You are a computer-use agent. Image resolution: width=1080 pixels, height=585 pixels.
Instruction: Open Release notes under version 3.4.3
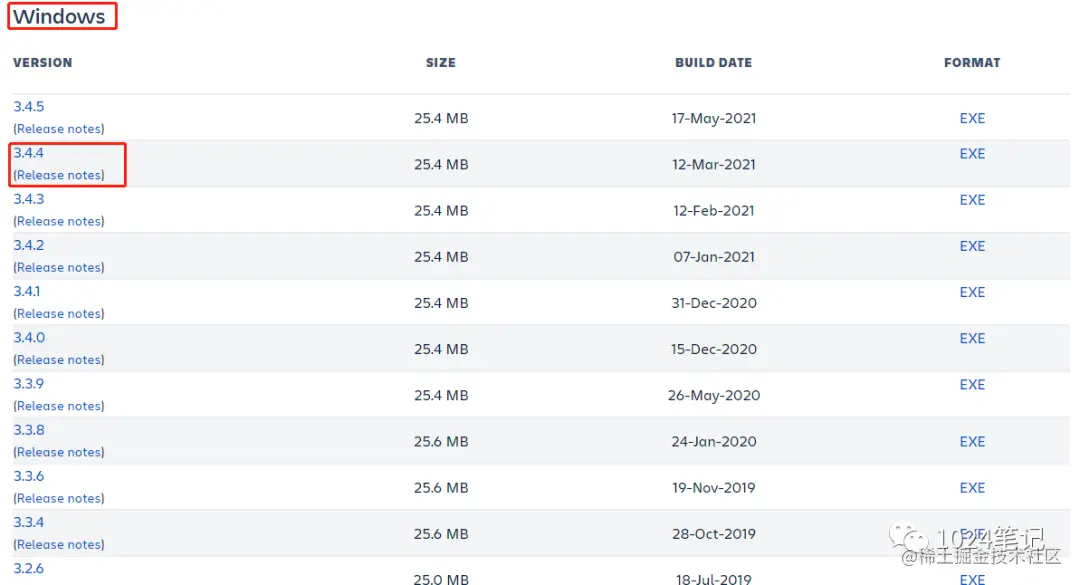[59, 221]
